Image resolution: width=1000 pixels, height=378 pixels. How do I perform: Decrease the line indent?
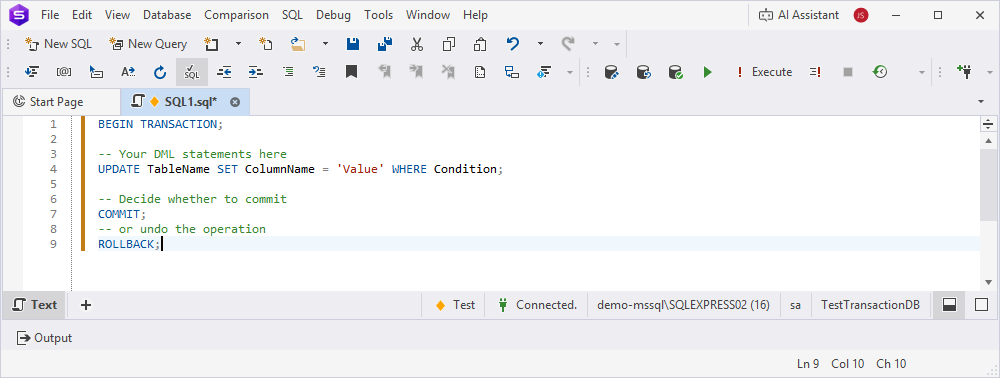point(224,72)
